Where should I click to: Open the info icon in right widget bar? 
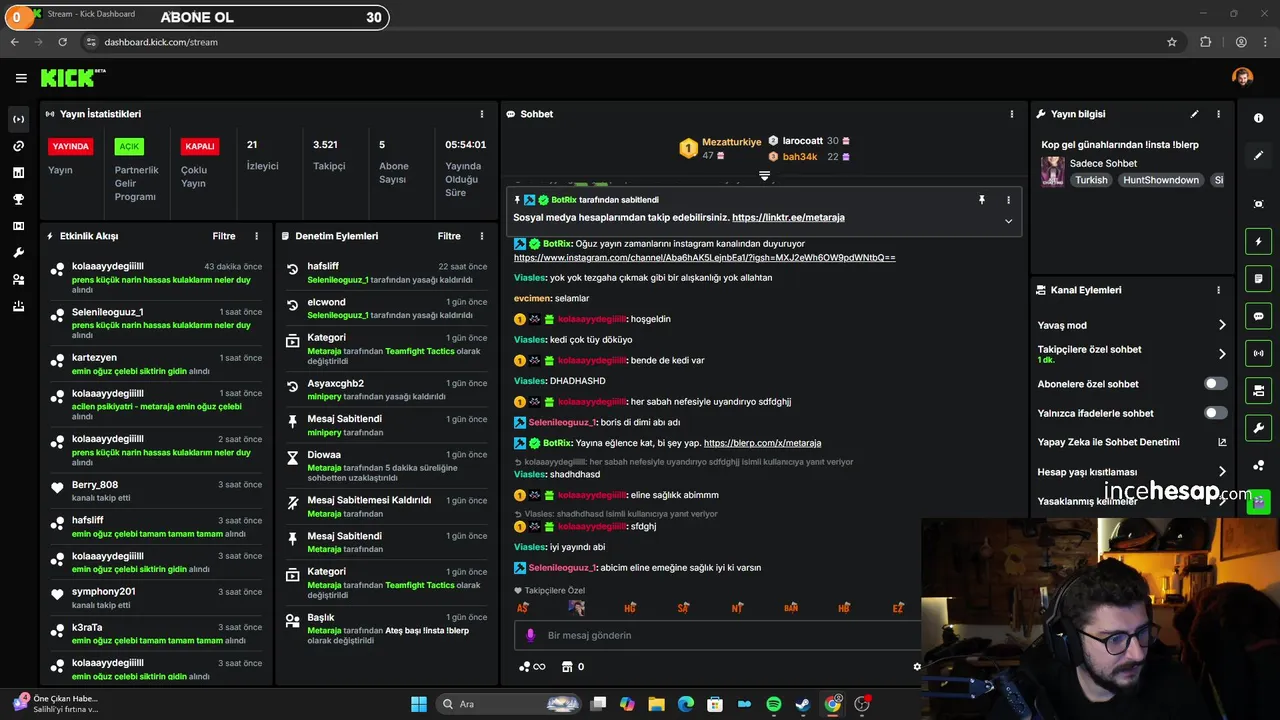pyautogui.click(x=1258, y=118)
